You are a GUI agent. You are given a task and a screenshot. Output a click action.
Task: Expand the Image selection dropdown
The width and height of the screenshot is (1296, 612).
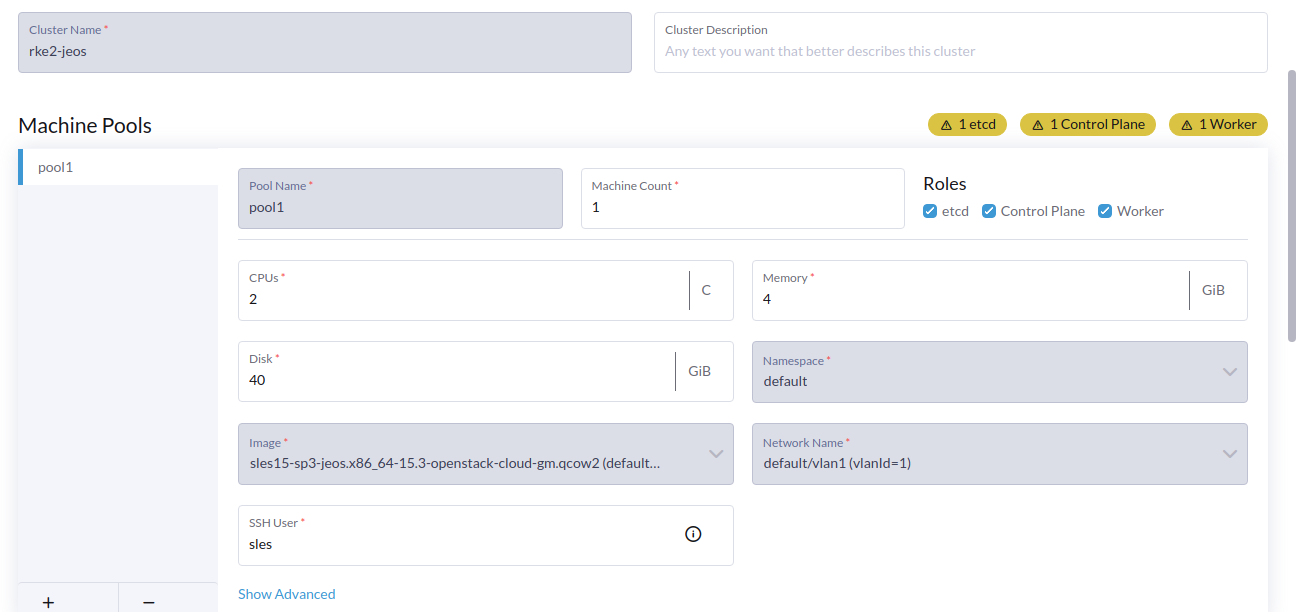714,454
